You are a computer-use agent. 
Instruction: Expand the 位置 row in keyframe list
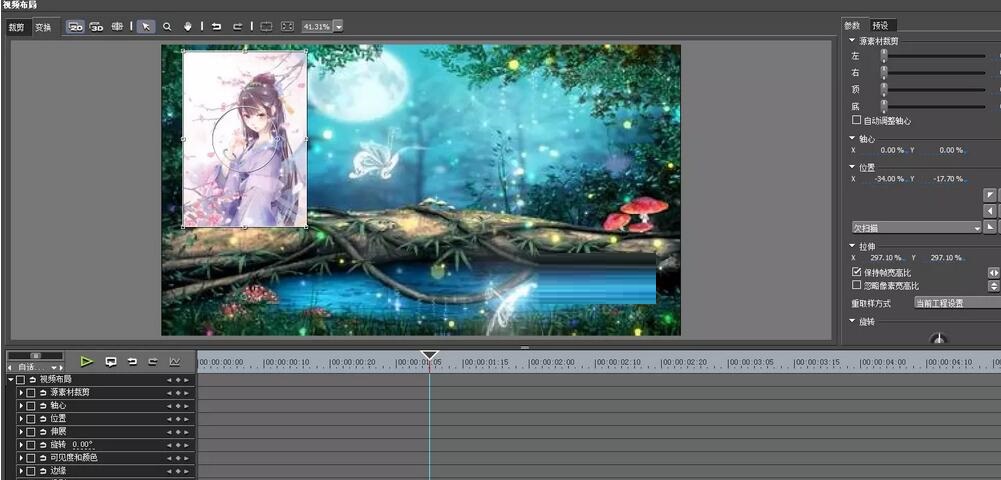coord(20,419)
